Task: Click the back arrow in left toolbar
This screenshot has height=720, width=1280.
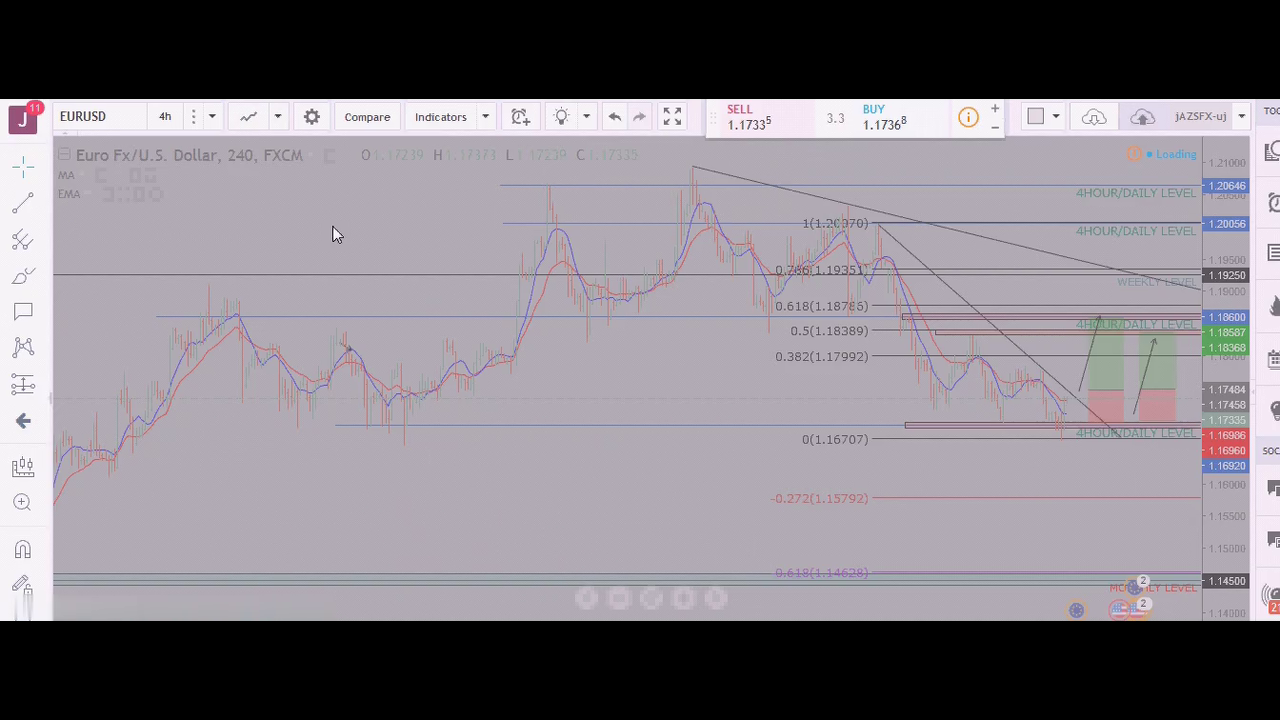Action: point(23,421)
